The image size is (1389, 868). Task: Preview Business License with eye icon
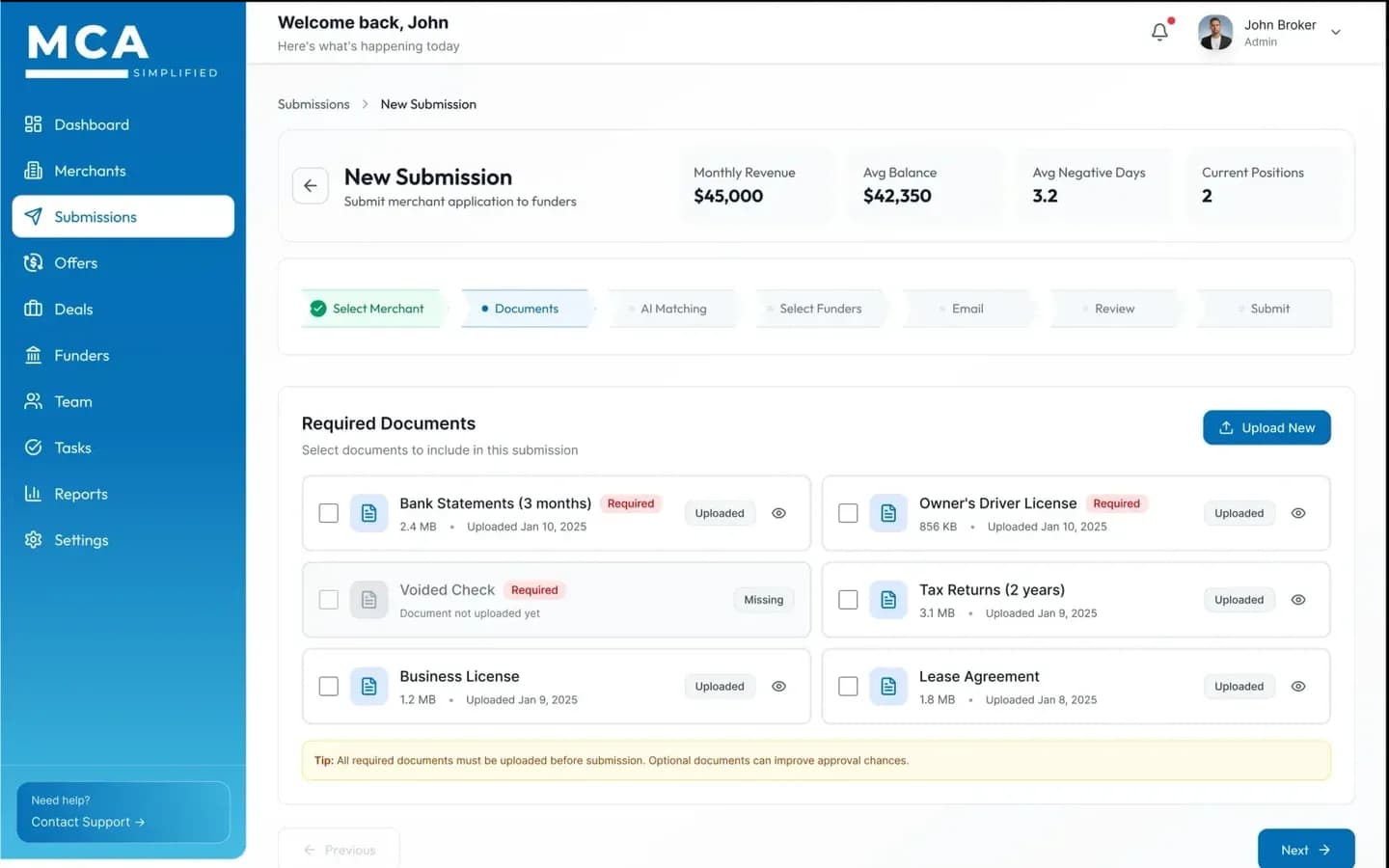779,687
